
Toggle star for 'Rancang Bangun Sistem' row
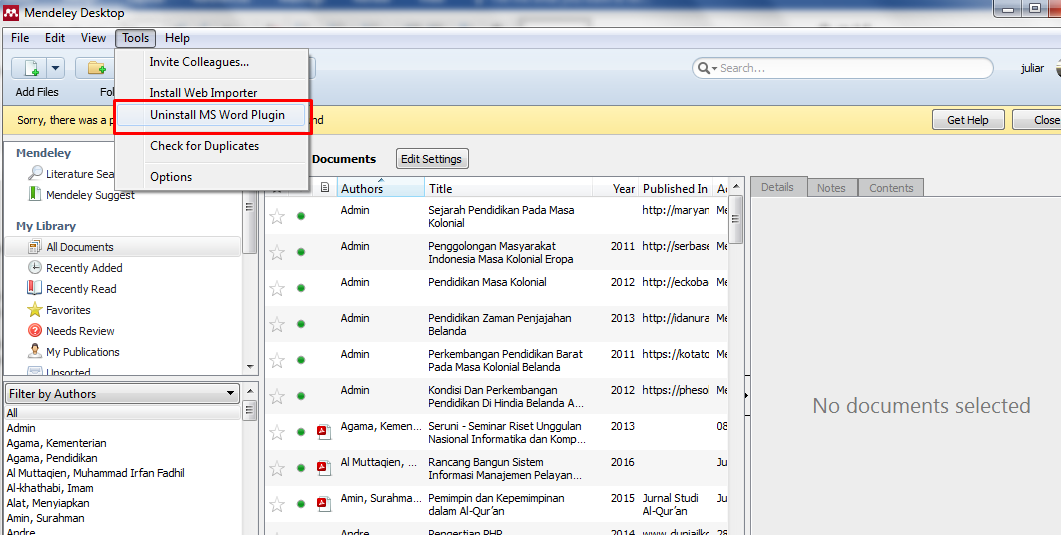[x=277, y=468]
